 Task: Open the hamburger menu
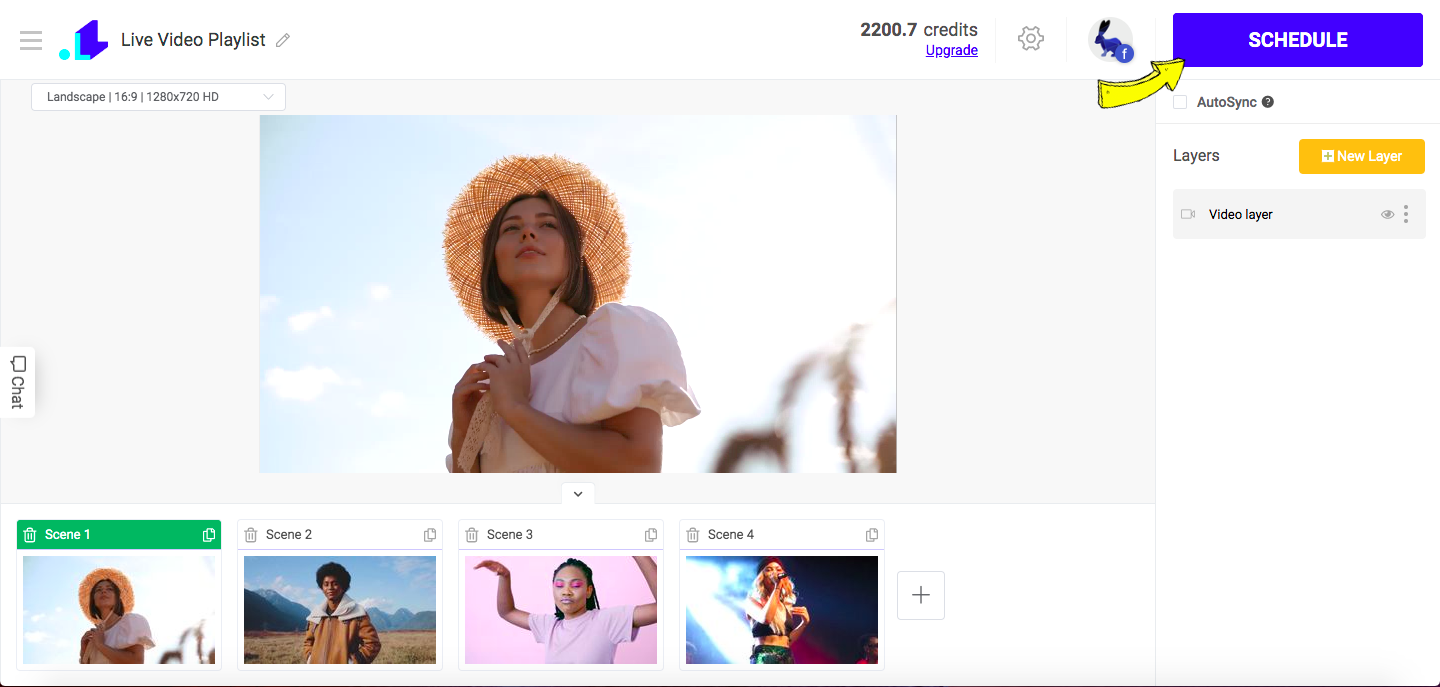[30, 40]
